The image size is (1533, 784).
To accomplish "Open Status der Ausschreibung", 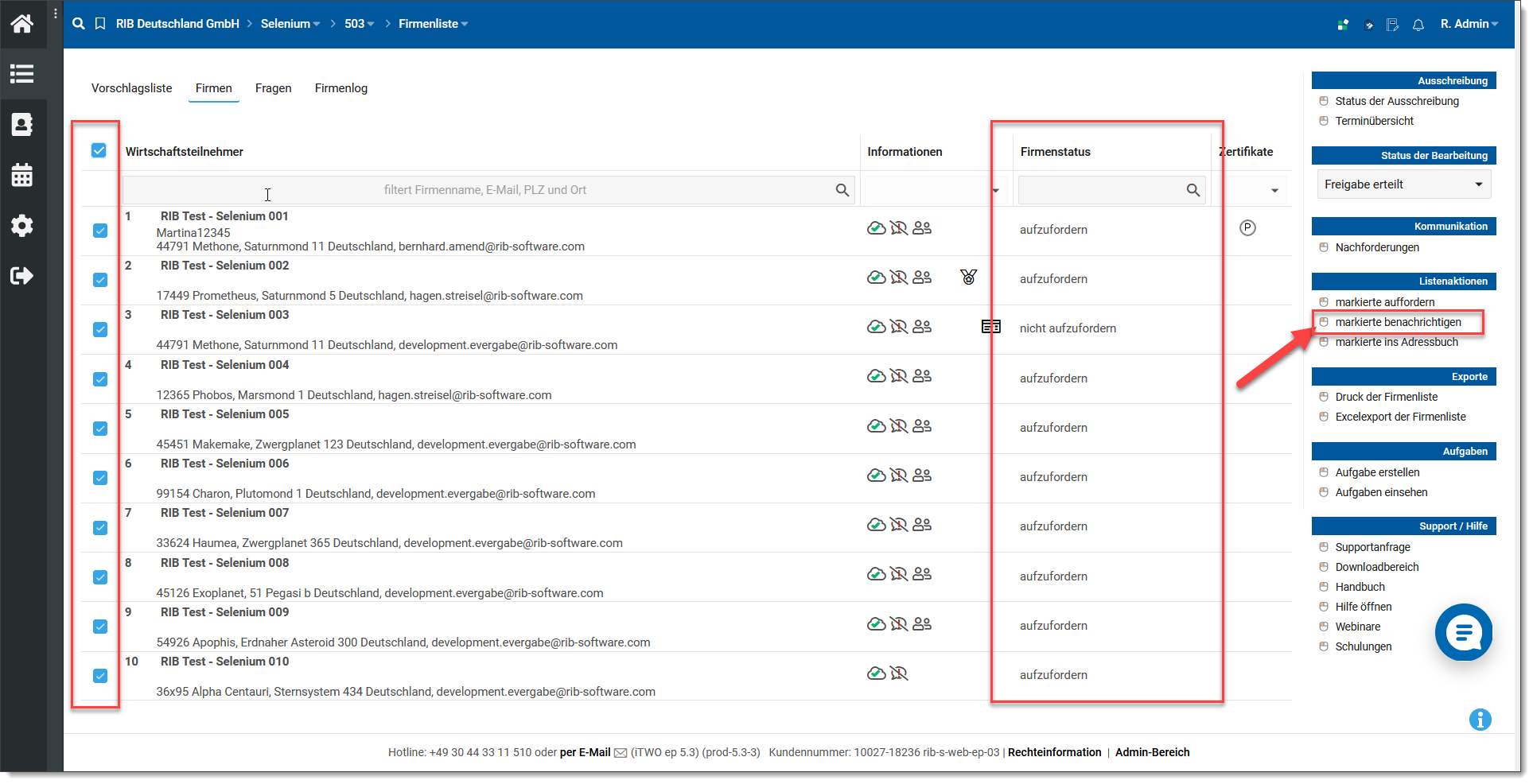I will point(1397,101).
